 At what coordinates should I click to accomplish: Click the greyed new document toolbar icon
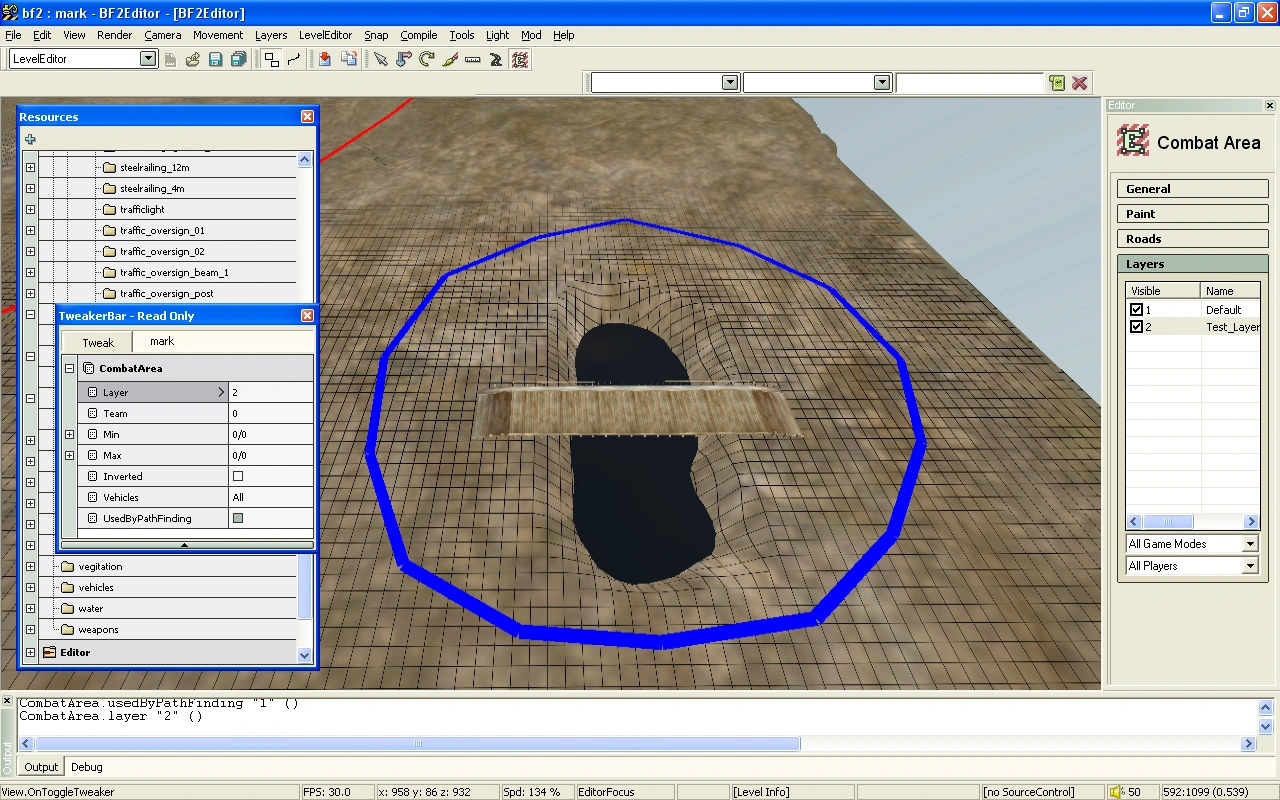point(171,59)
